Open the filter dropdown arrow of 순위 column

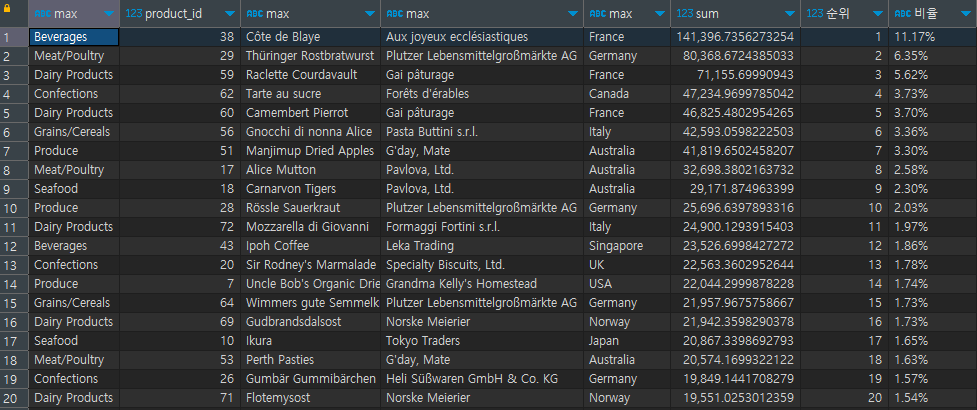[x=877, y=14]
